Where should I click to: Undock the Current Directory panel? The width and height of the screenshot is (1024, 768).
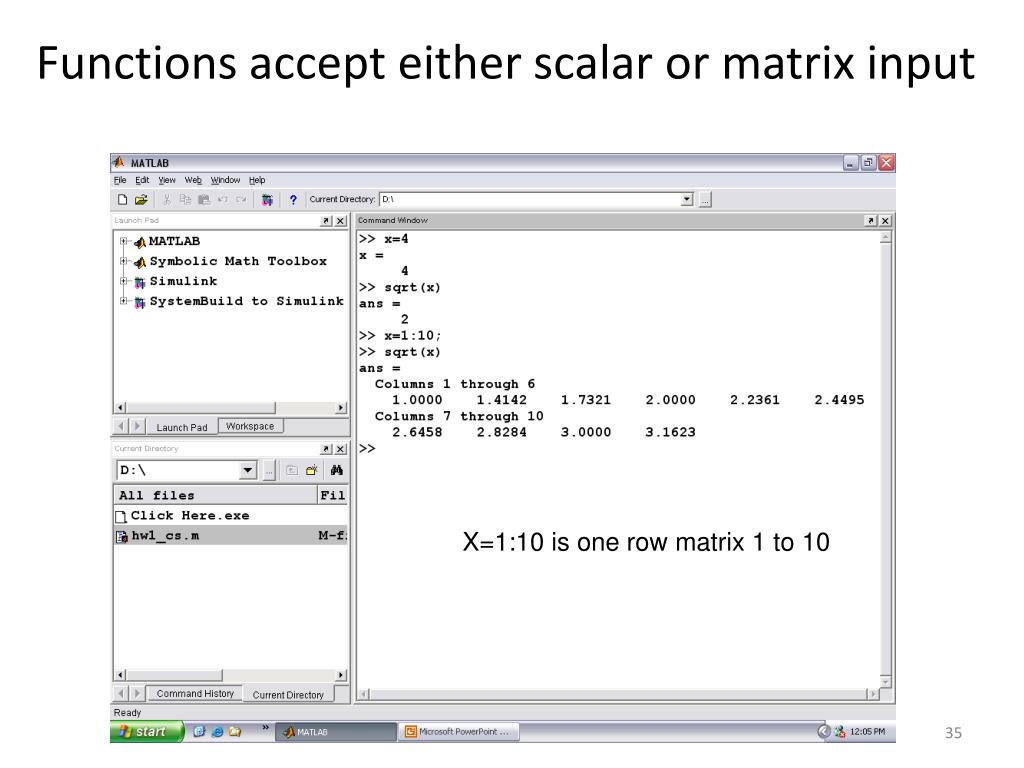point(327,449)
